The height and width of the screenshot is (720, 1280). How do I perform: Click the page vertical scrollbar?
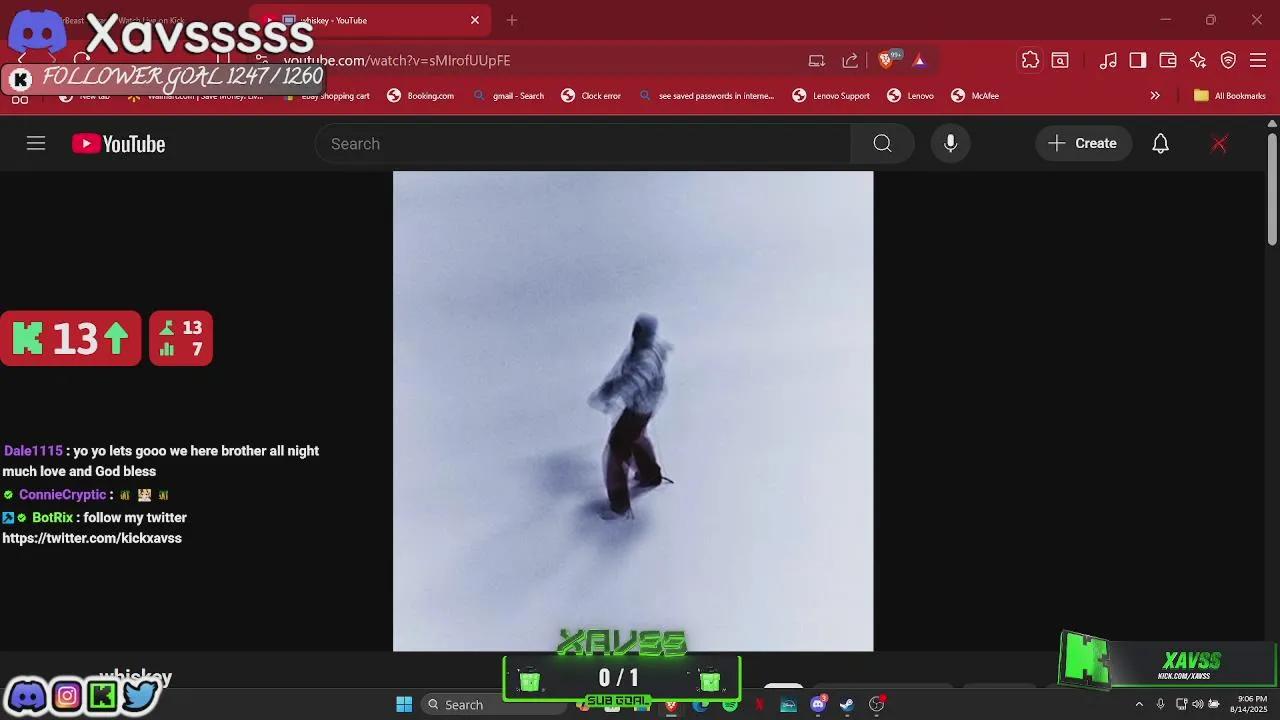tap(1272, 188)
